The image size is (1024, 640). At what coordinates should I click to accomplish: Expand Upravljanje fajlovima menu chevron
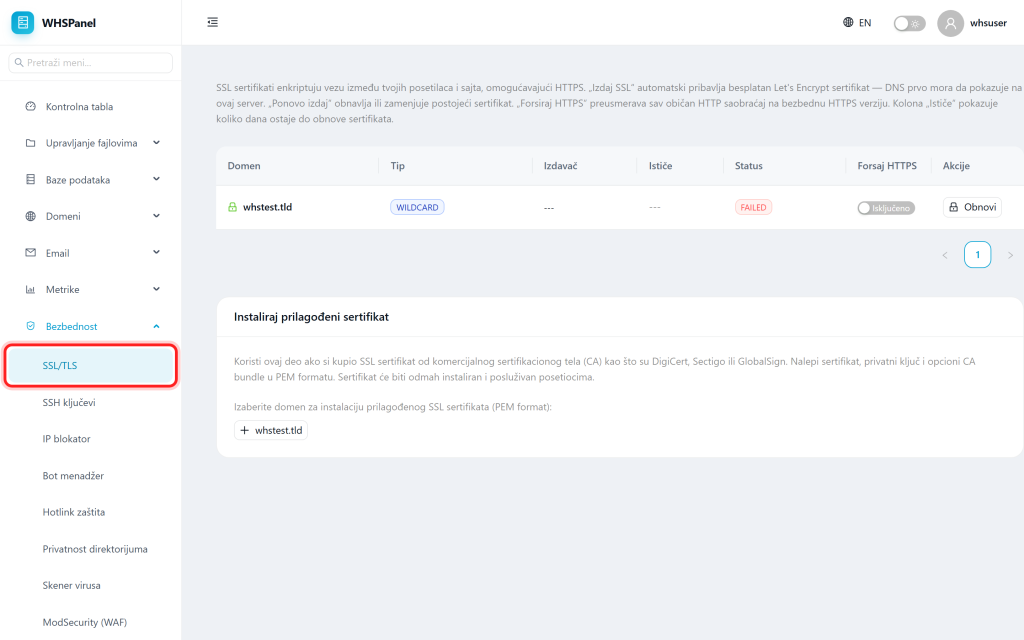point(156,142)
